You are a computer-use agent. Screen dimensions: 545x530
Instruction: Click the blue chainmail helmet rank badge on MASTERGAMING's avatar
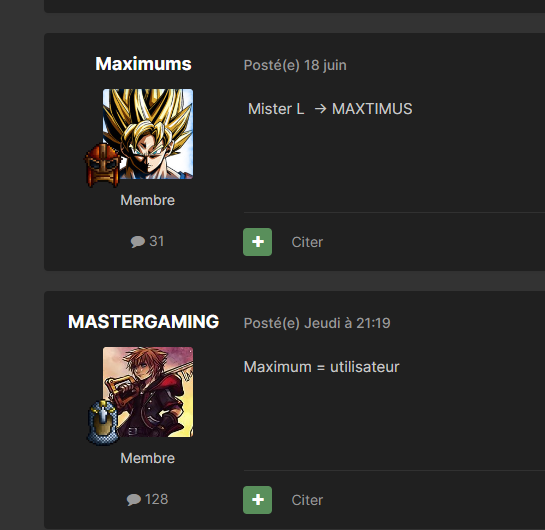[x=103, y=422]
